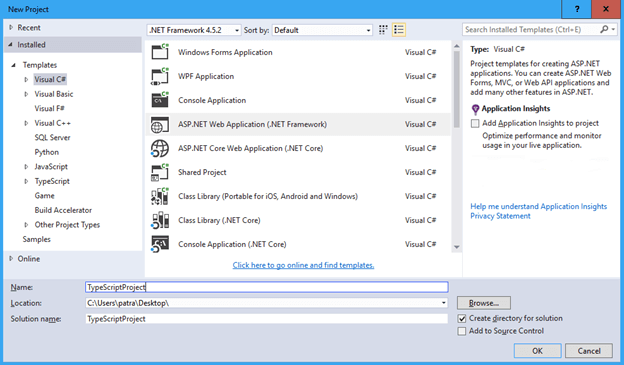Click the Application Insights lightbulb icon
624x365 pixels.
(475, 109)
